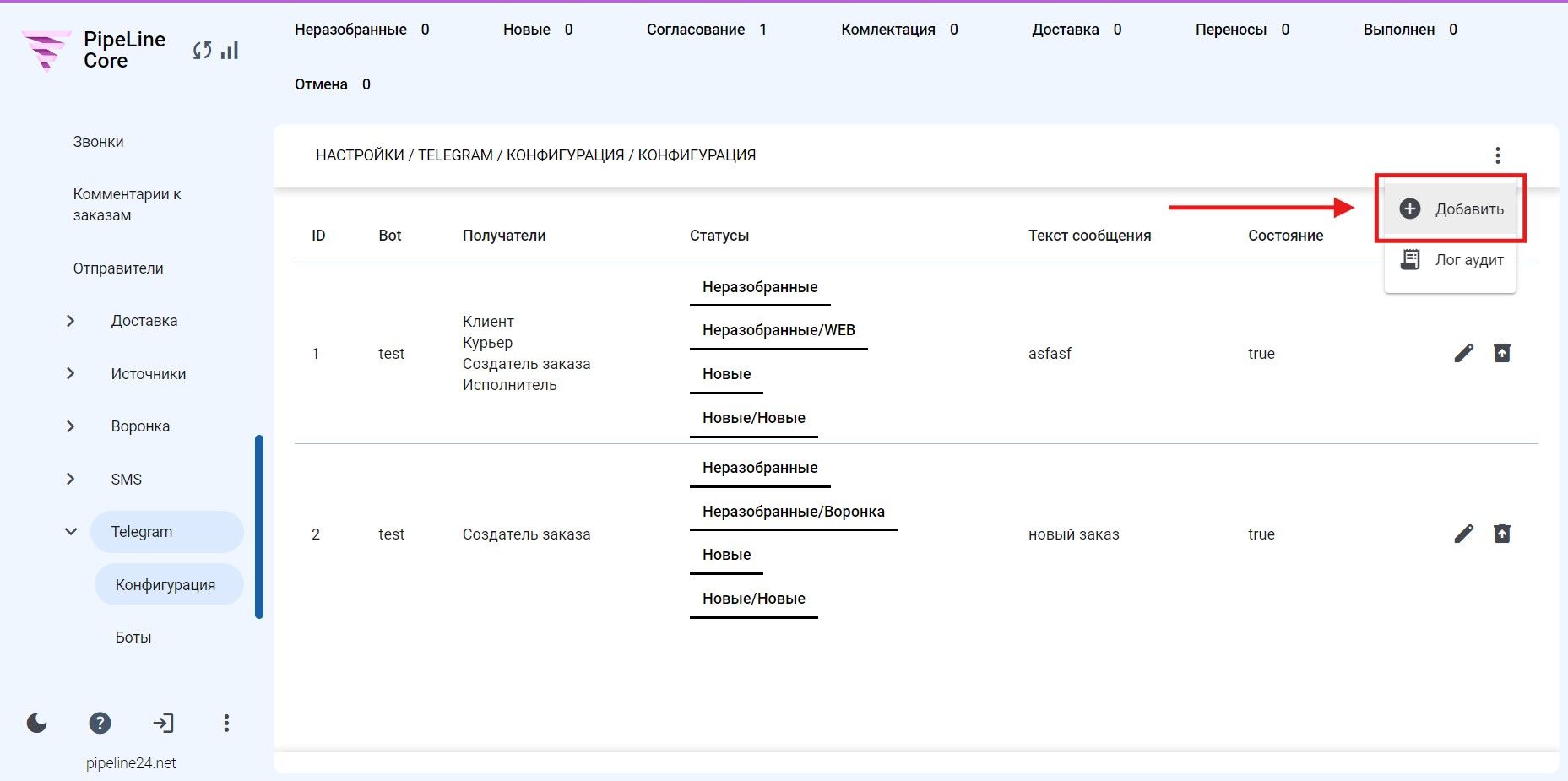Click Неразобранные/WEB status chip in row 1

point(779,330)
